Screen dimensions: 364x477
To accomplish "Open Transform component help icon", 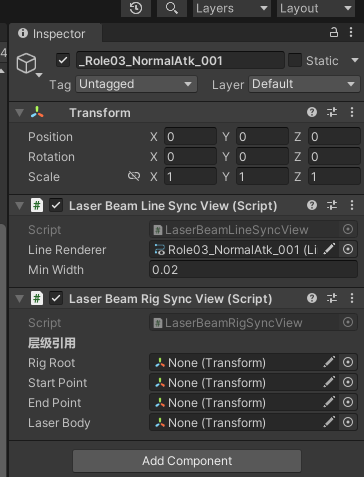I will click(312, 112).
